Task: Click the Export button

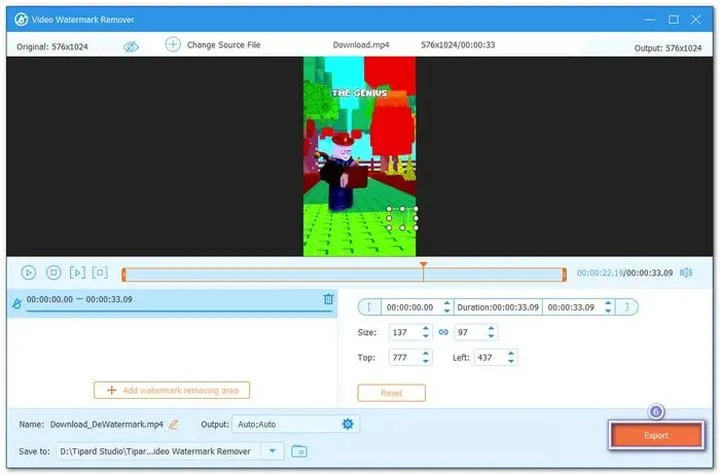Action: coord(656,436)
